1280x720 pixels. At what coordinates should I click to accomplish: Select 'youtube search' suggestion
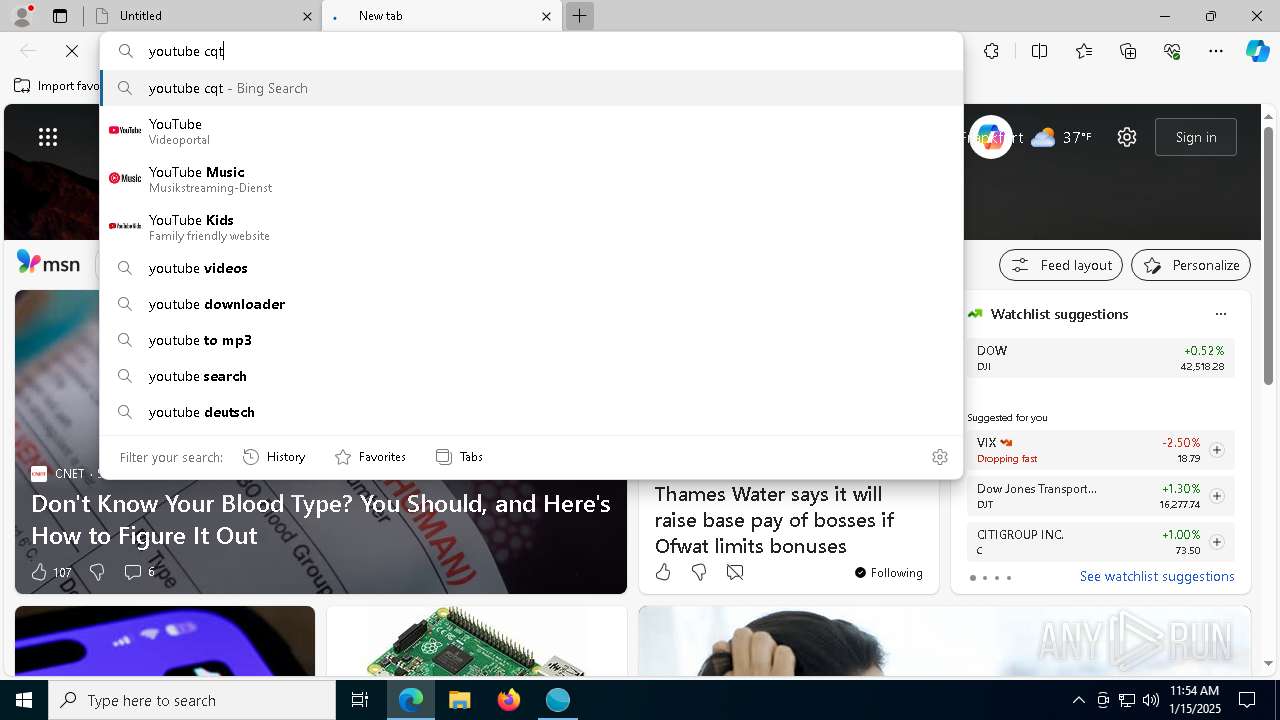tap(531, 376)
